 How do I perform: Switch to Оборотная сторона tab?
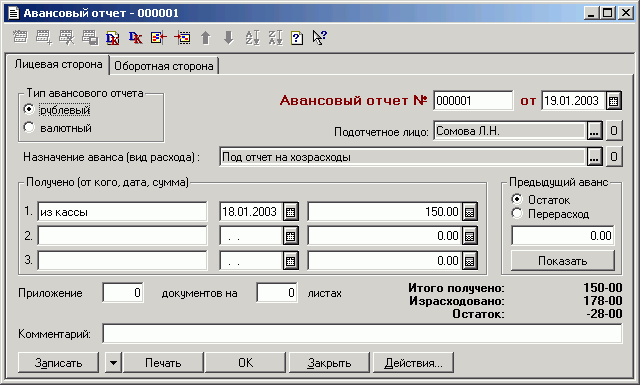coord(164,66)
